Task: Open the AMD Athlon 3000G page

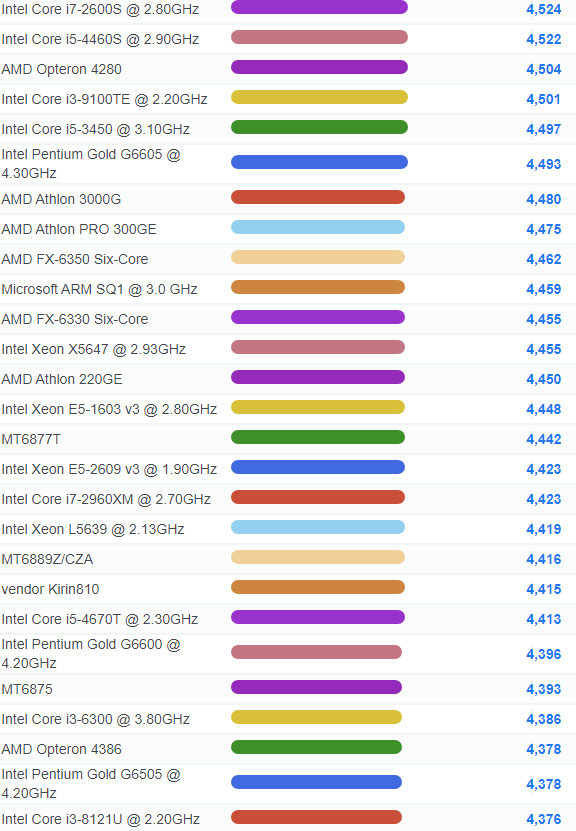Action: tap(61, 199)
